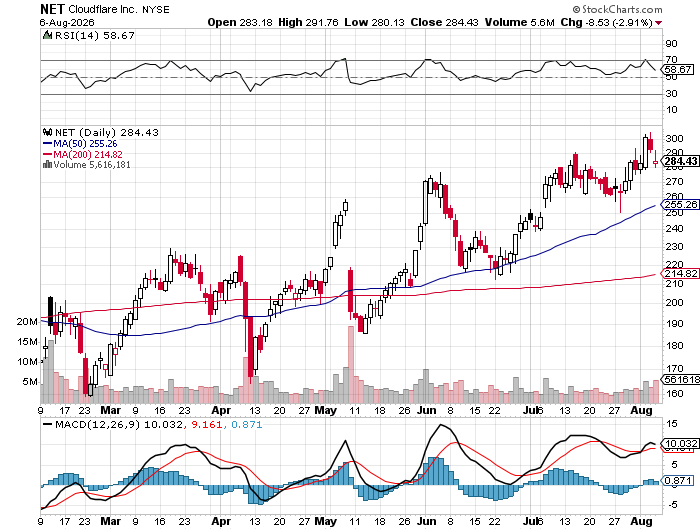Image resolution: width=700 pixels, height=530 pixels.
Task: Click the Cloudflare Inc. company name
Action: pyautogui.click(x=103, y=9)
